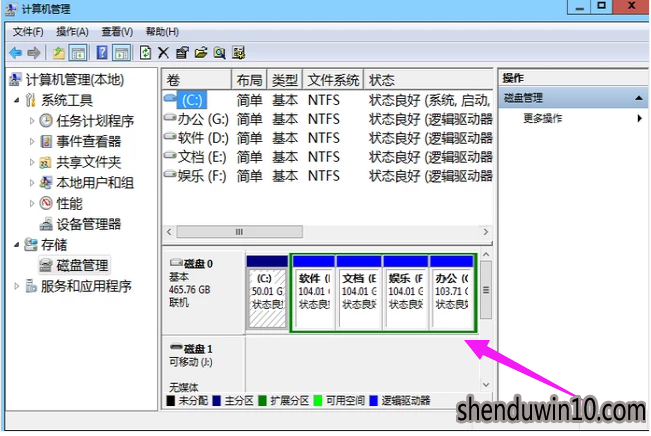Sort by the 布局 column header
Screen dimensions: 651x436
[249, 80]
